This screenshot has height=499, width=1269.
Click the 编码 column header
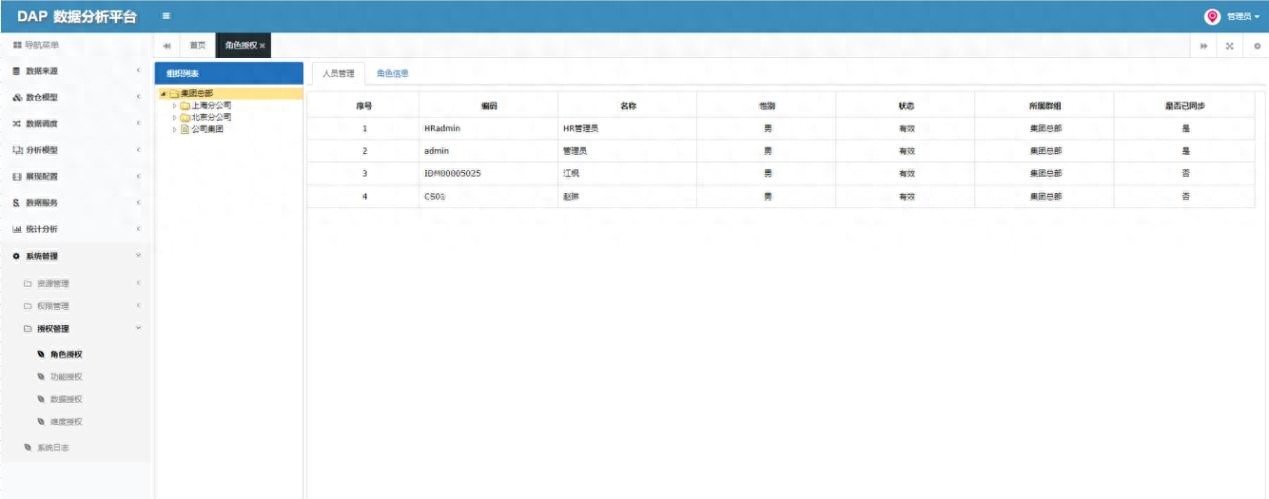pyautogui.click(x=489, y=105)
